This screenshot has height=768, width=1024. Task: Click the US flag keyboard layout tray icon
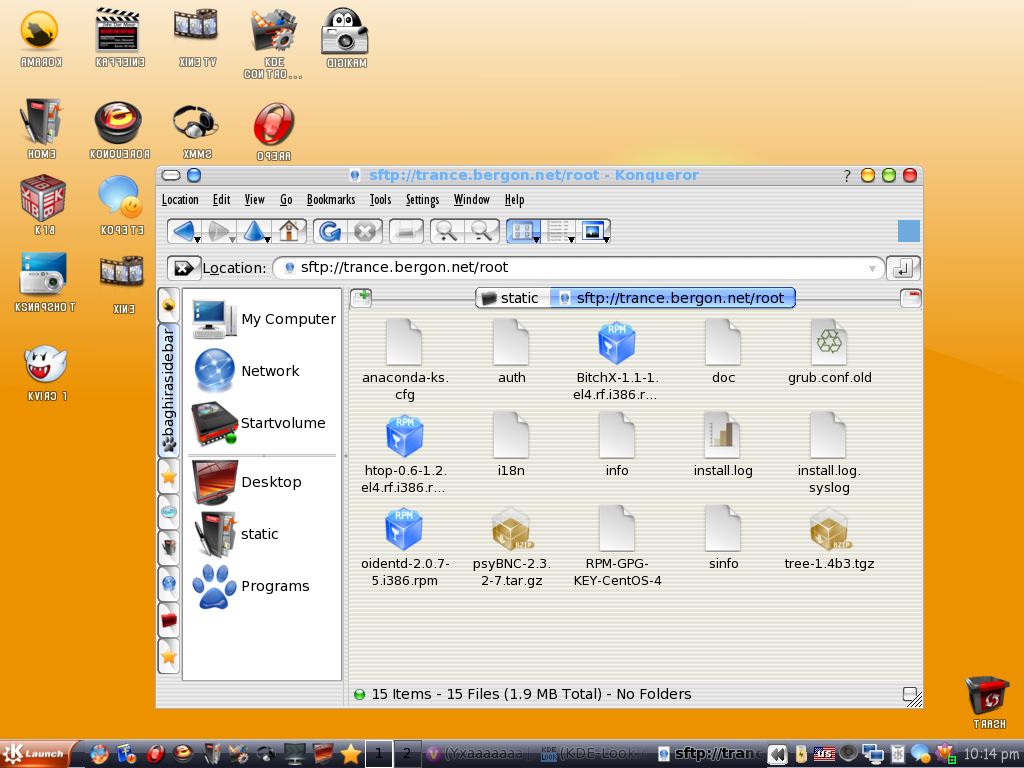click(824, 754)
